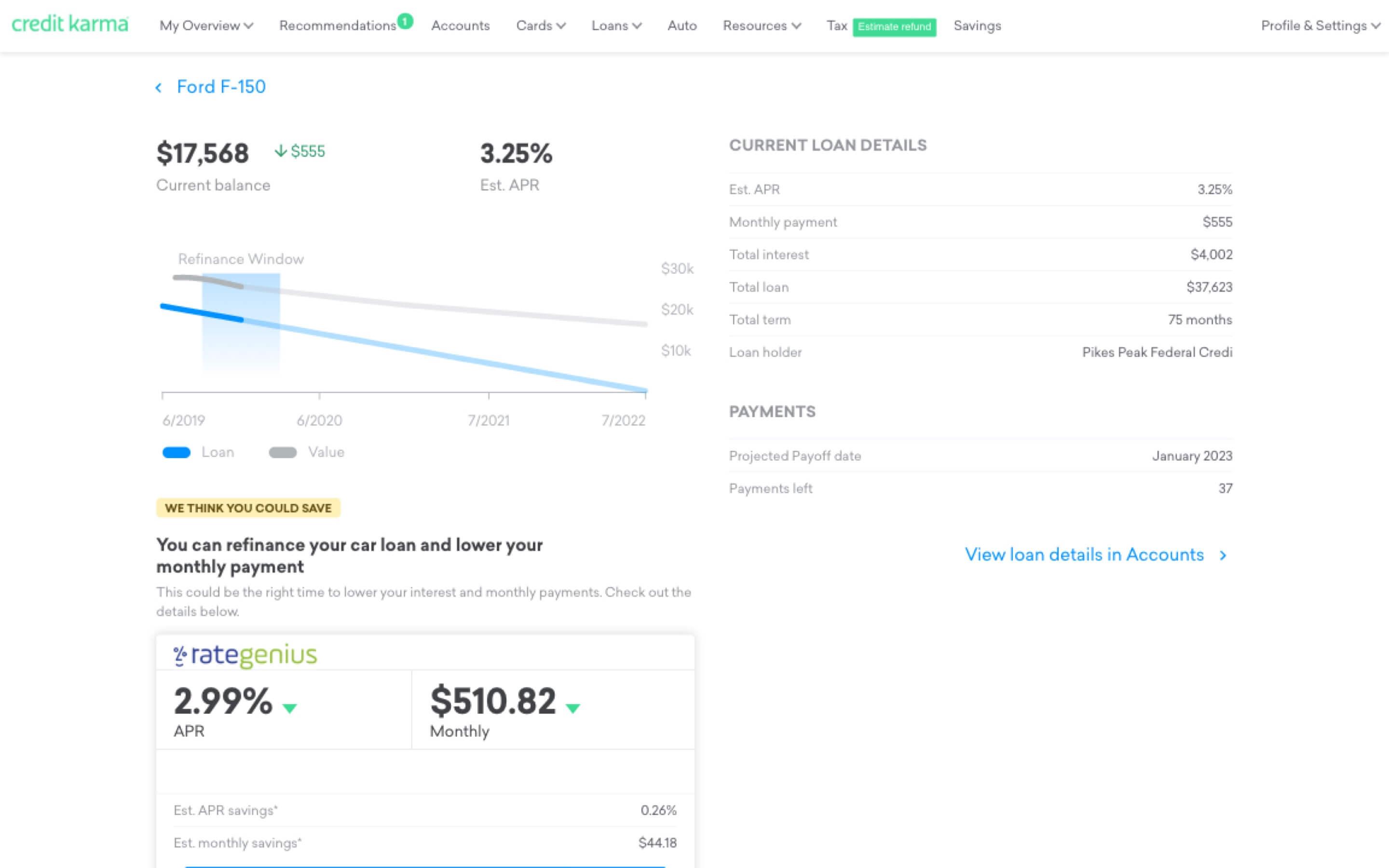Viewport: 1389px width, 868px height.
Task: Select the Monthly payment $555 row
Action: click(x=980, y=222)
